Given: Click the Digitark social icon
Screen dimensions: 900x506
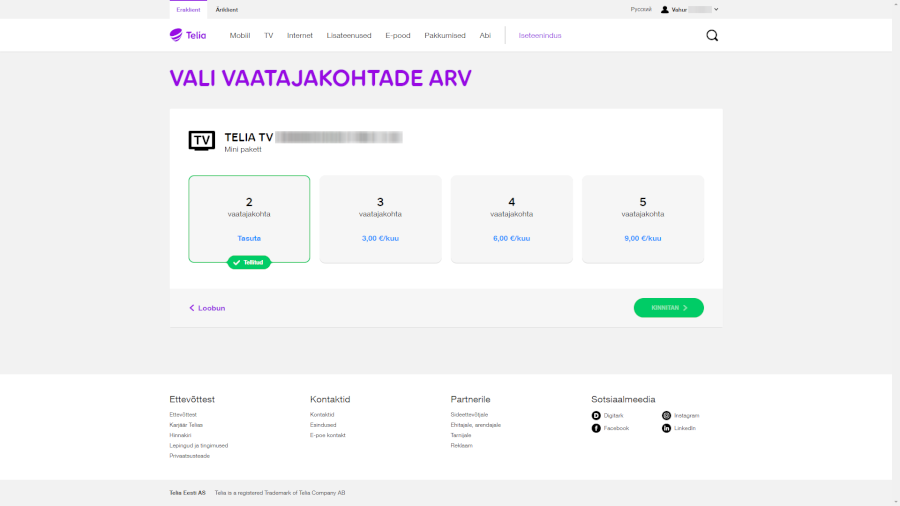Looking at the screenshot, I should coord(596,415).
